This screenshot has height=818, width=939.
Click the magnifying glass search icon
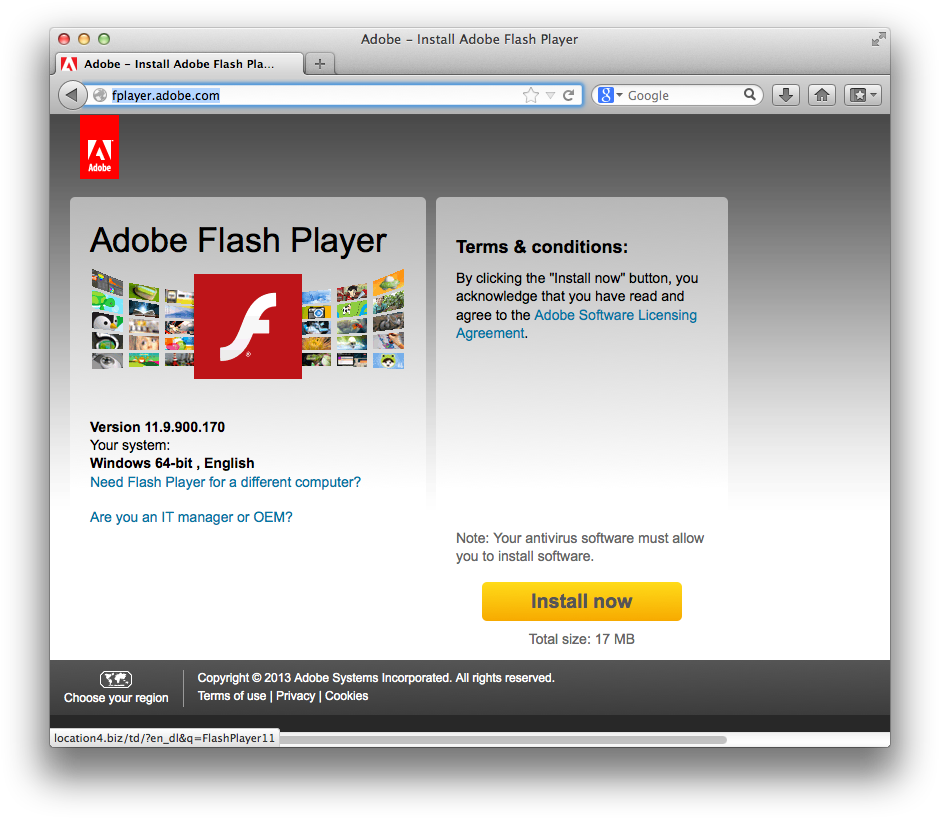750,95
